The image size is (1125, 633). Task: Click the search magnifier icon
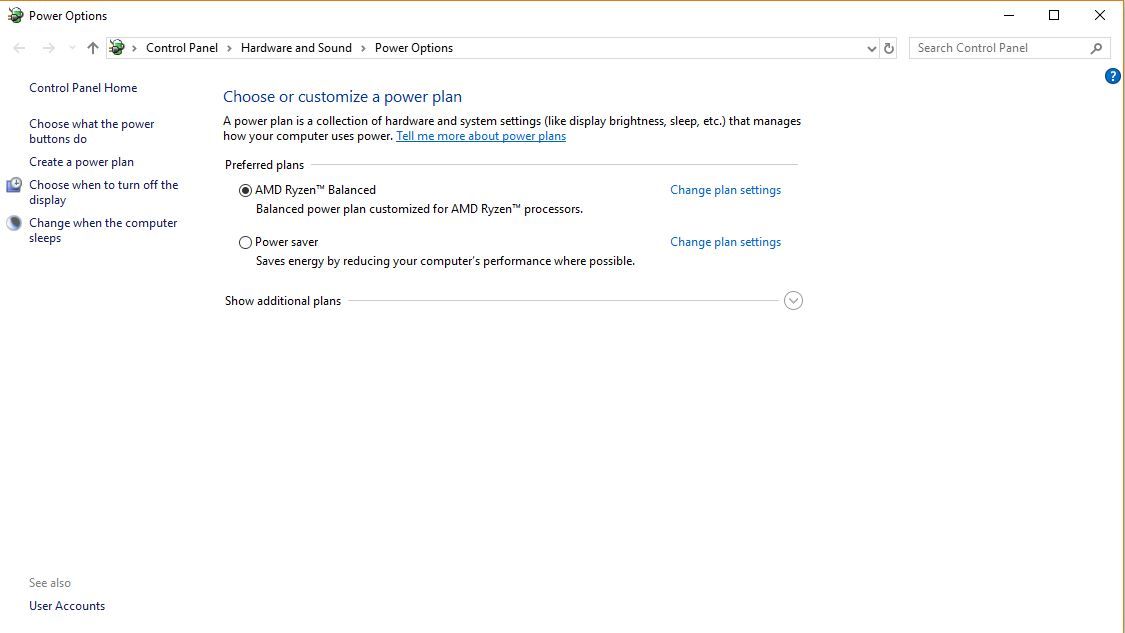click(x=1096, y=48)
